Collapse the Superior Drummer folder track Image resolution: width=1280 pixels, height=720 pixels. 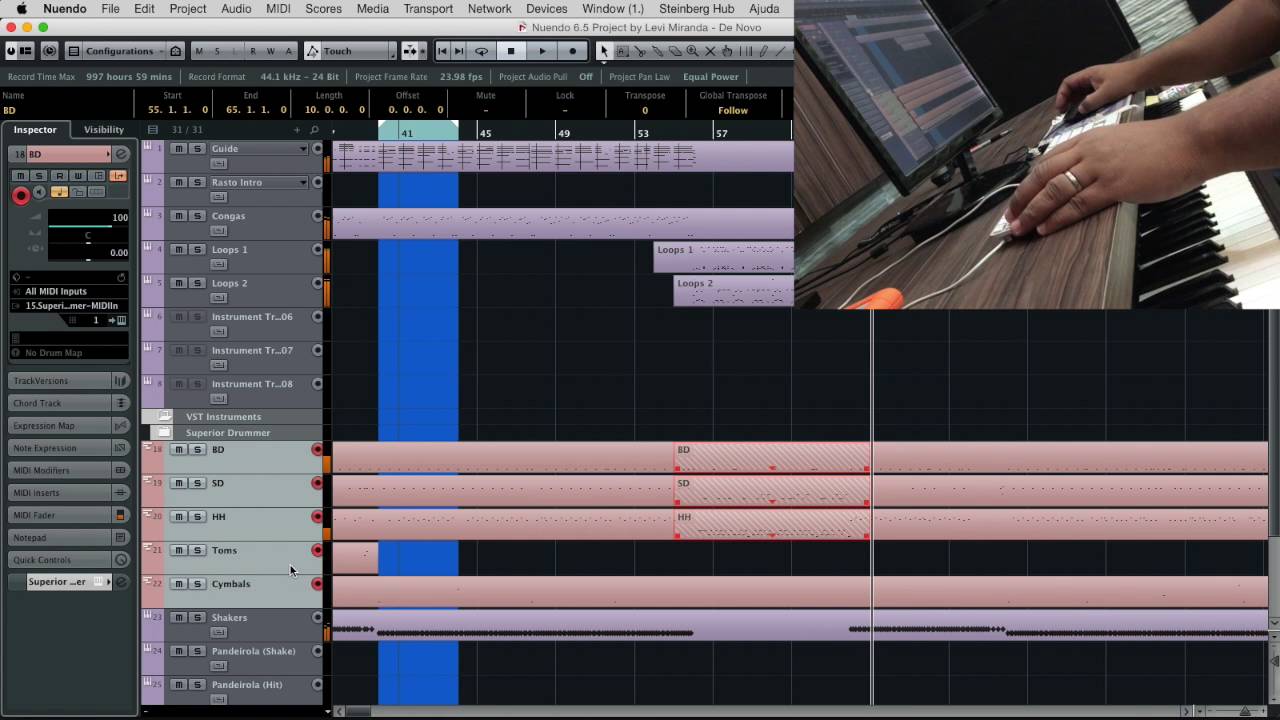coord(165,433)
